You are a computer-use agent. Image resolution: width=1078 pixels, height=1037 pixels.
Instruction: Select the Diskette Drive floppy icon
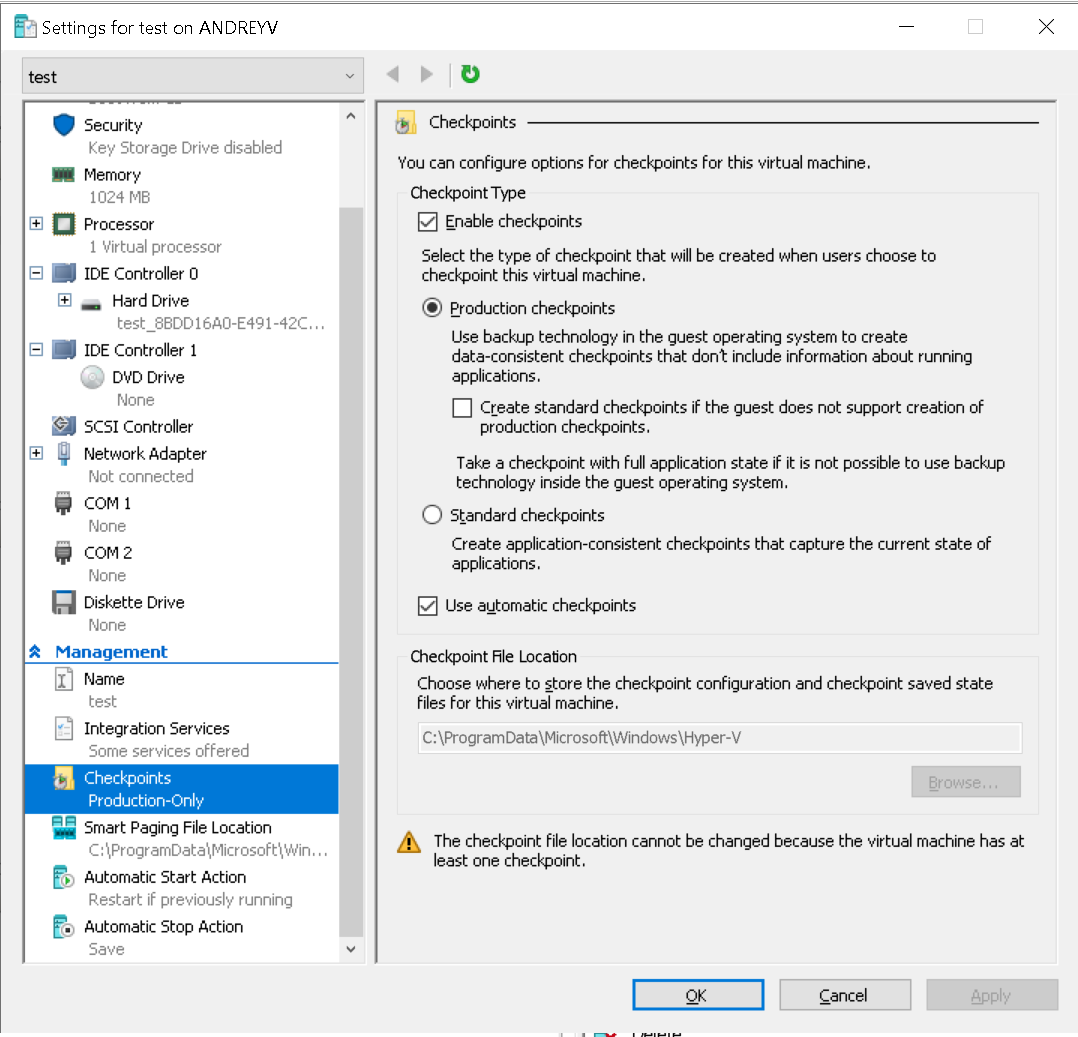point(64,602)
